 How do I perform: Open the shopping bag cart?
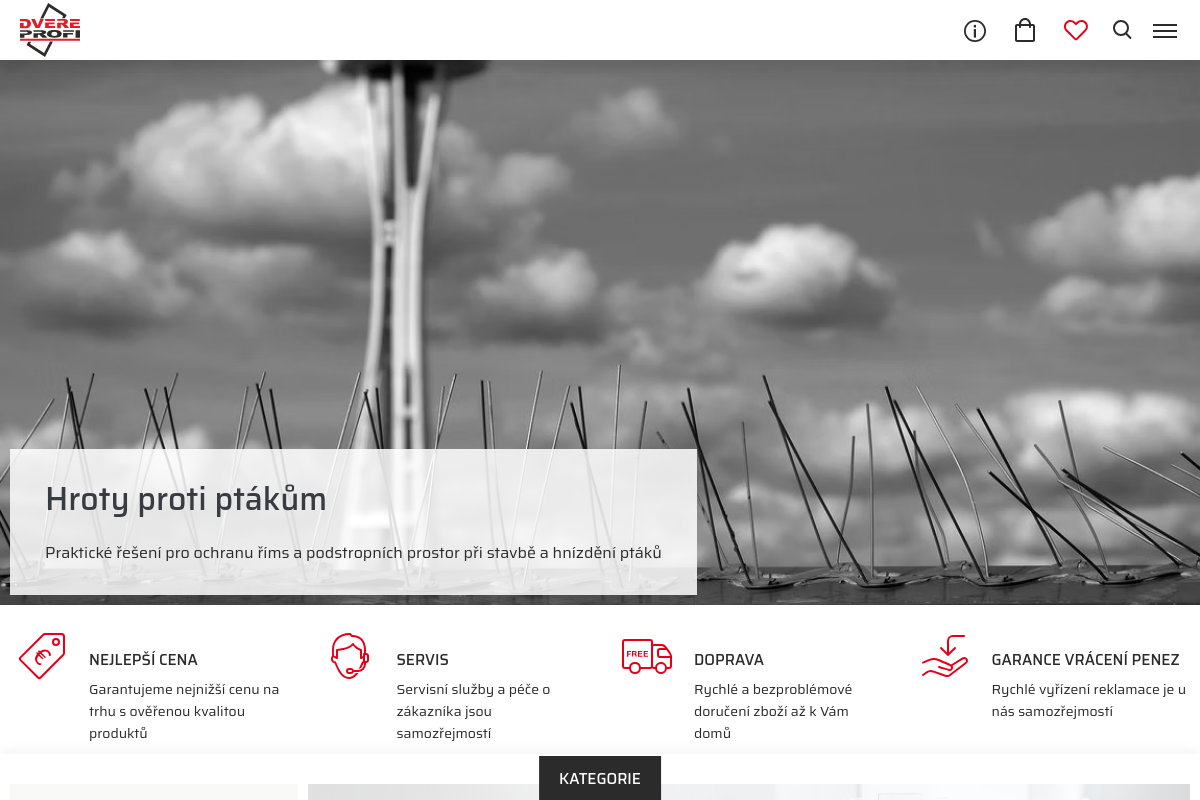click(1025, 31)
